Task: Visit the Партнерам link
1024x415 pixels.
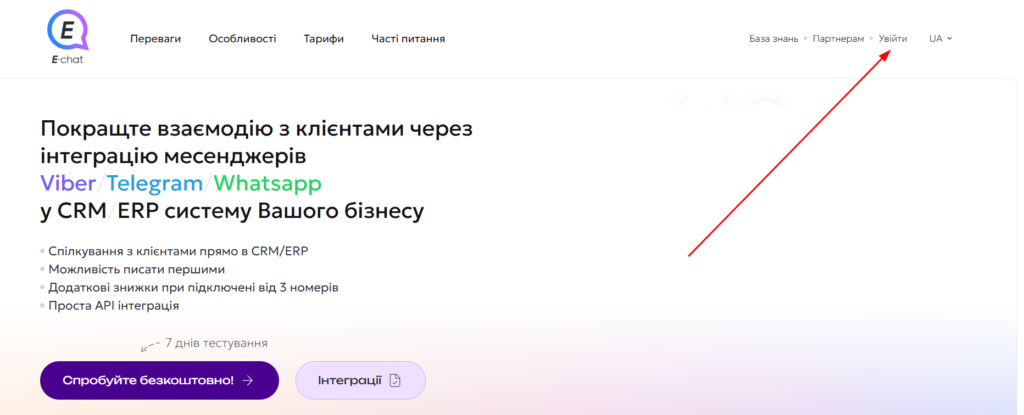Action: [838, 39]
